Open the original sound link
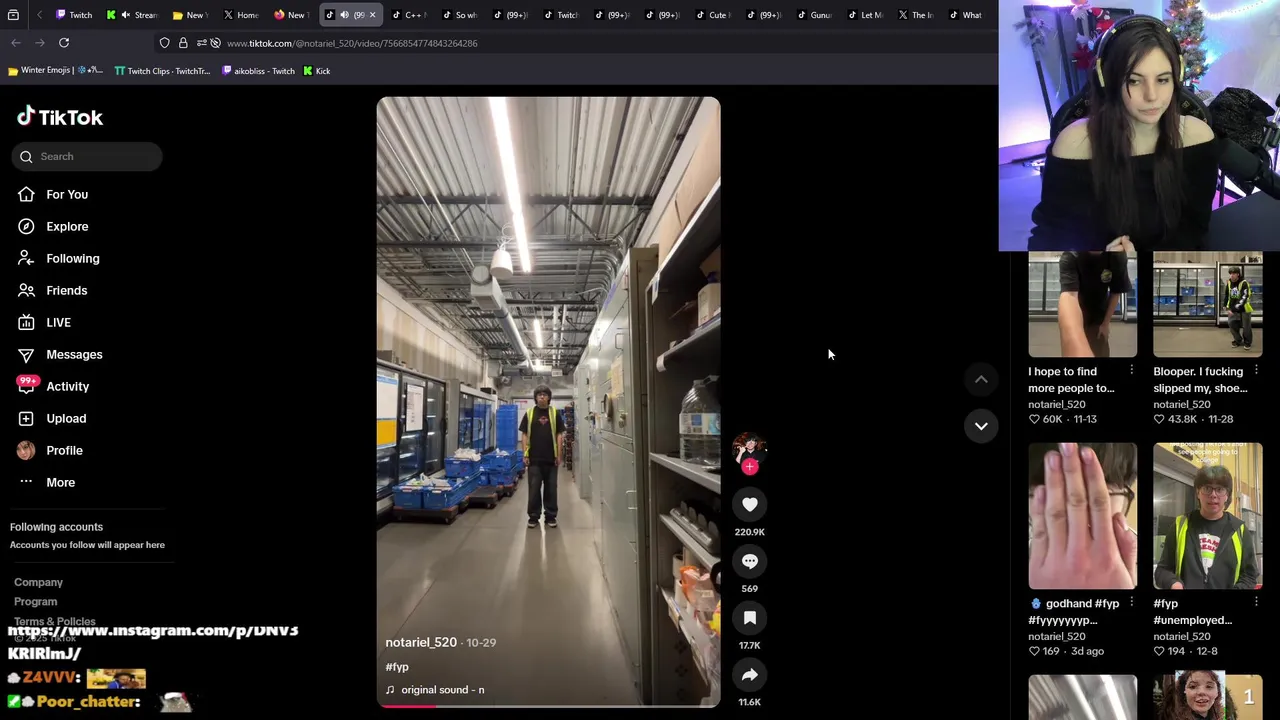 435,690
